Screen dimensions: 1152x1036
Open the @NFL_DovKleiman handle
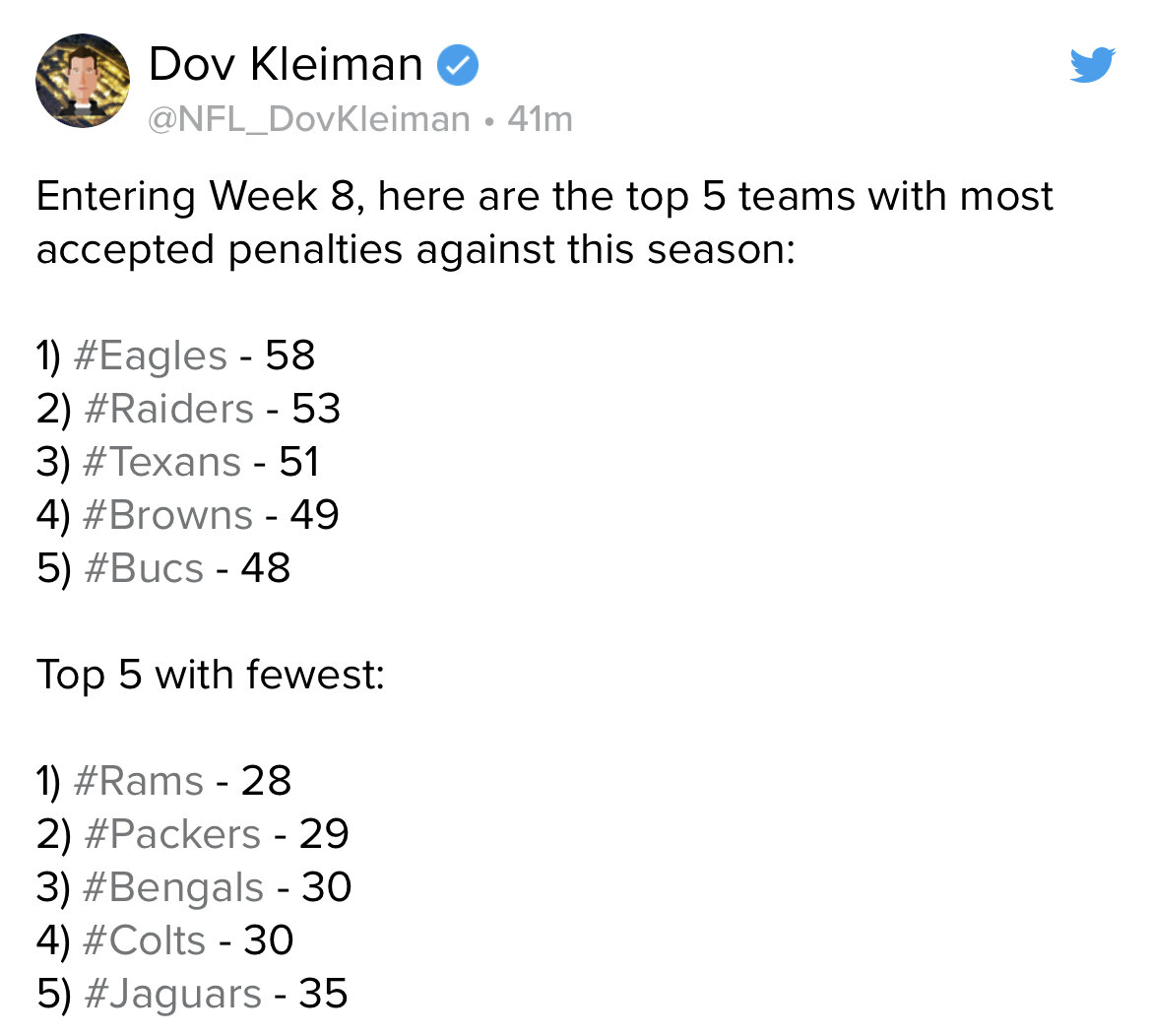[308, 119]
